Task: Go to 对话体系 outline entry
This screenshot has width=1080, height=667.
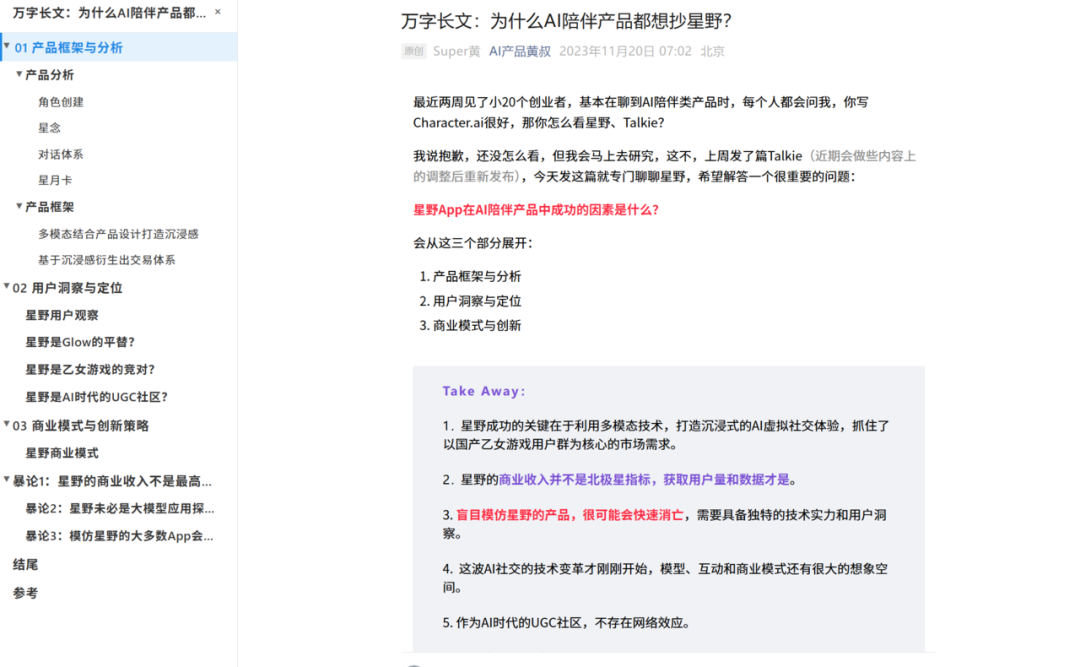Action: (x=61, y=155)
